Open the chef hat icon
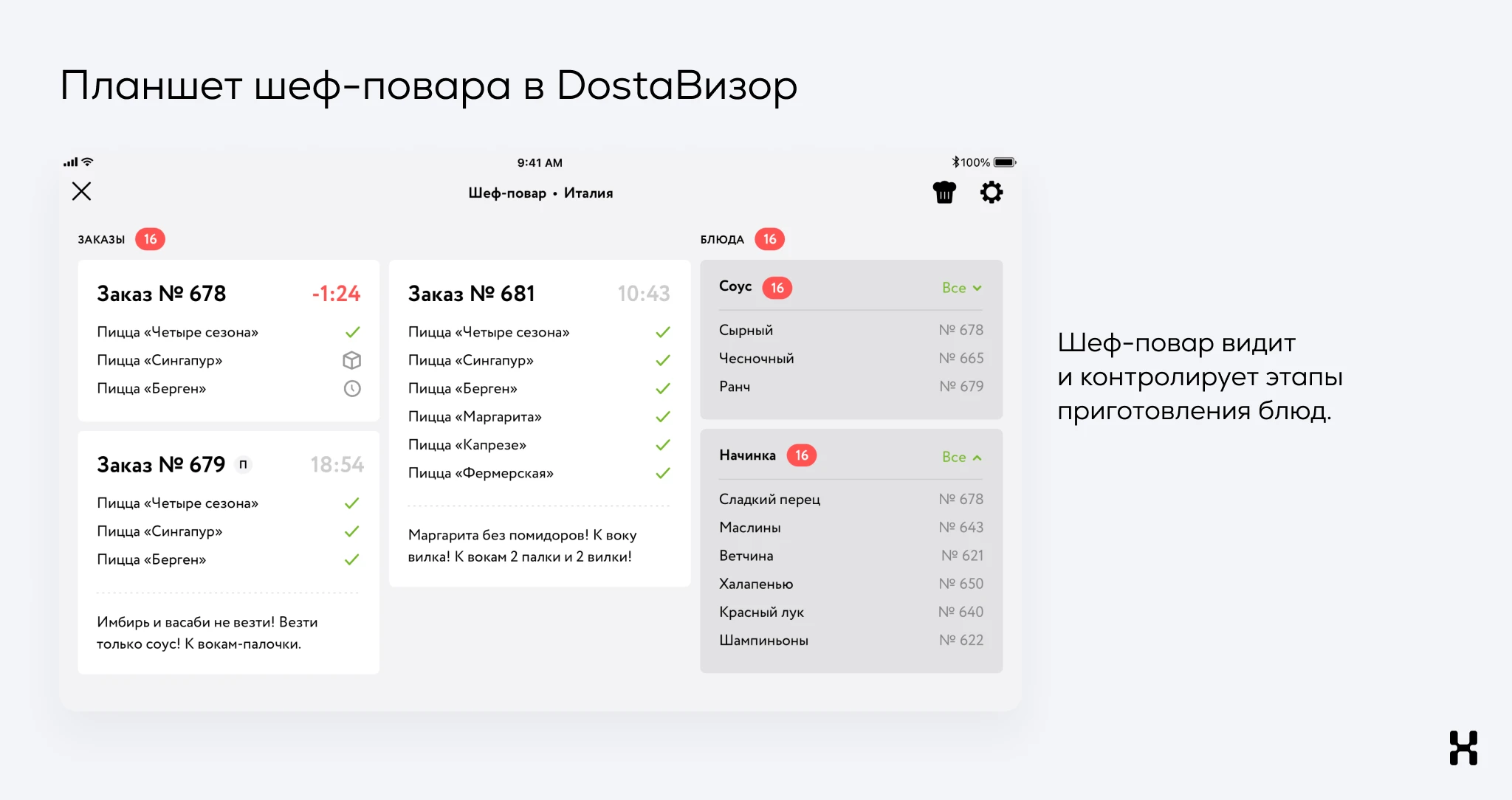 [x=944, y=193]
